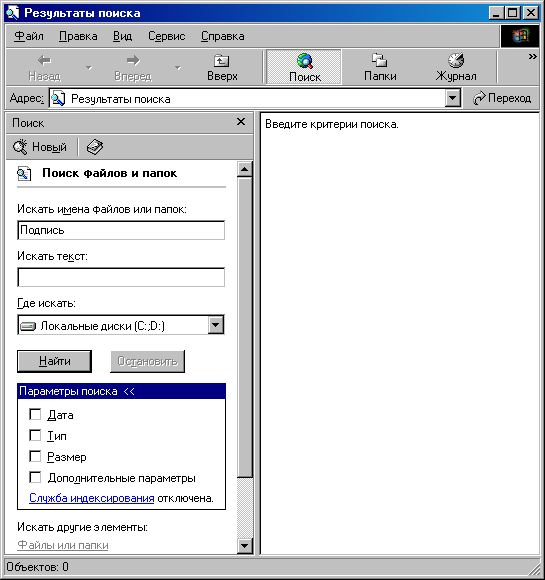Collapse the Параметры поиска section
The image size is (545, 580).
click(x=121, y=391)
